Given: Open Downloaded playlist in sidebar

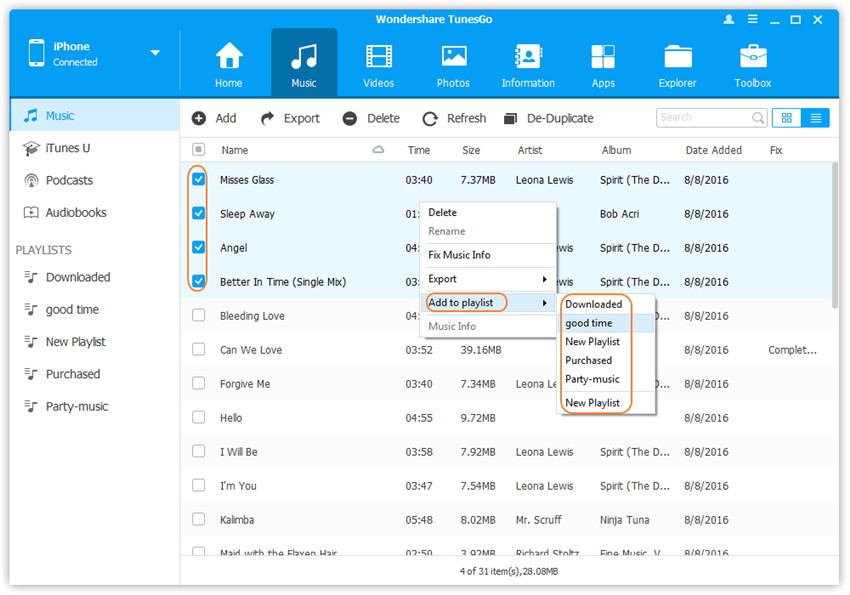Looking at the screenshot, I should pos(95,277).
